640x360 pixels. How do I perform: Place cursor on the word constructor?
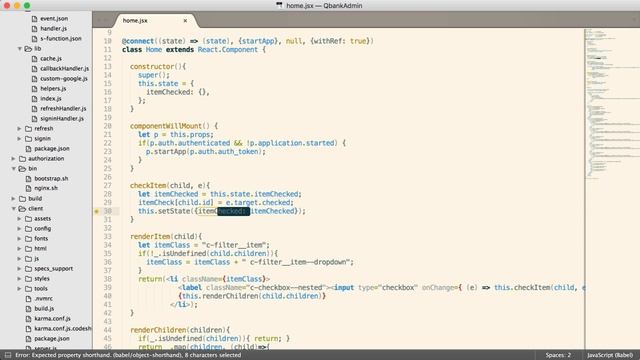[x=152, y=67]
